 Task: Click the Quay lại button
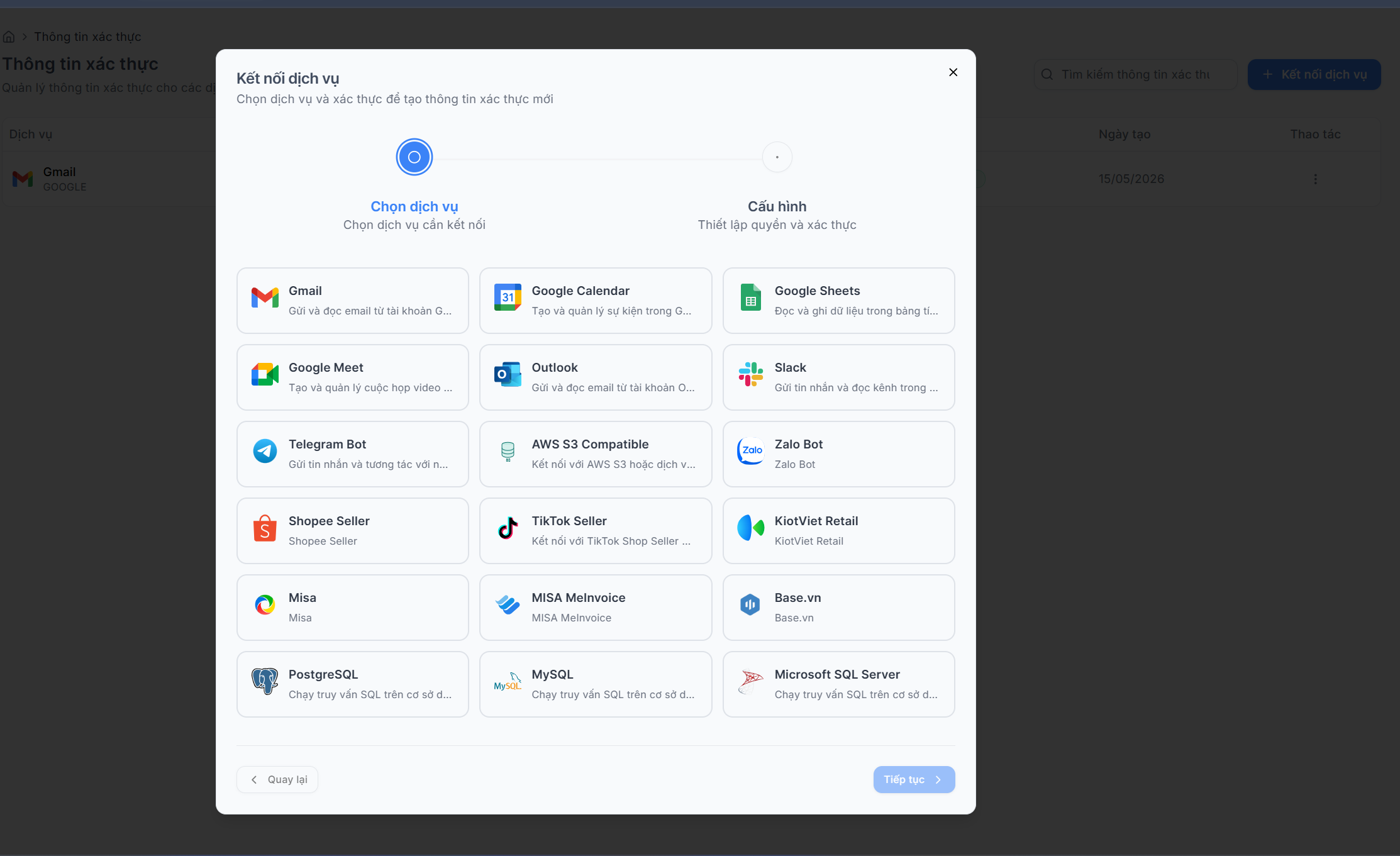tap(277, 779)
